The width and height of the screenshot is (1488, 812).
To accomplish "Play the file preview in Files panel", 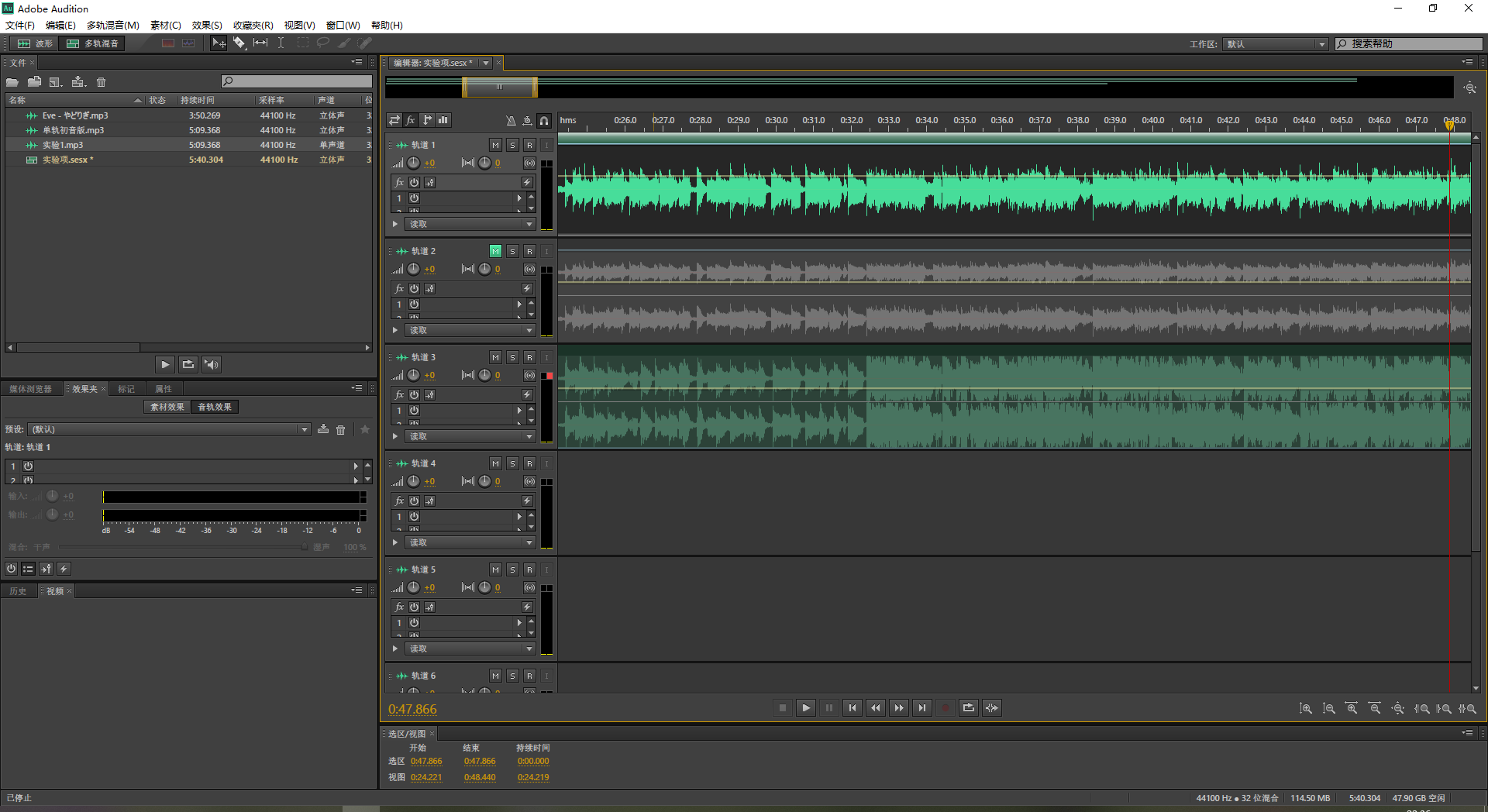I will pos(165,364).
